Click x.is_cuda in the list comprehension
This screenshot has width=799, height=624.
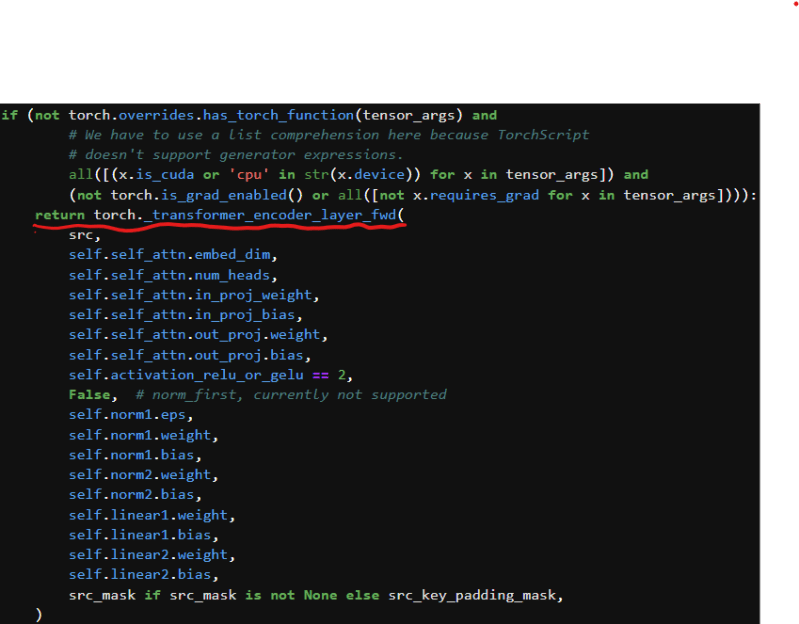pyautogui.click(x=156, y=175)
